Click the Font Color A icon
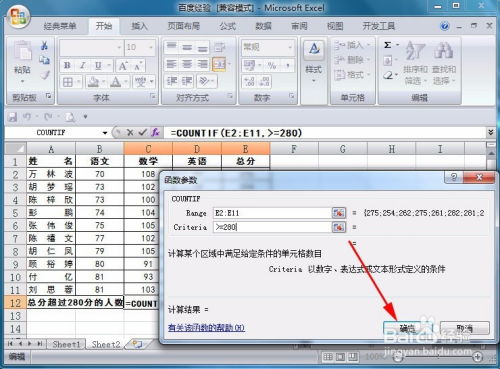The image size is (500, 369). [x=116, y=82]
